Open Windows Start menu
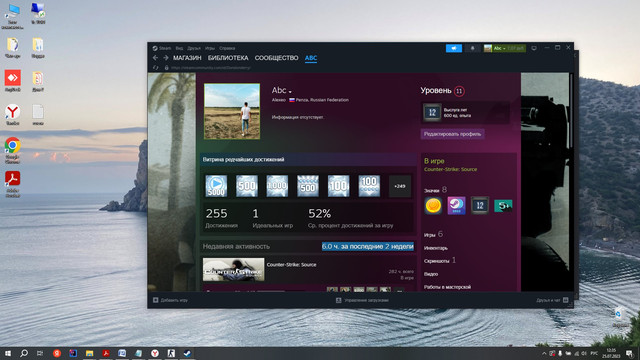The width and height of the screenshot is (640, 360). pos(8,353)
